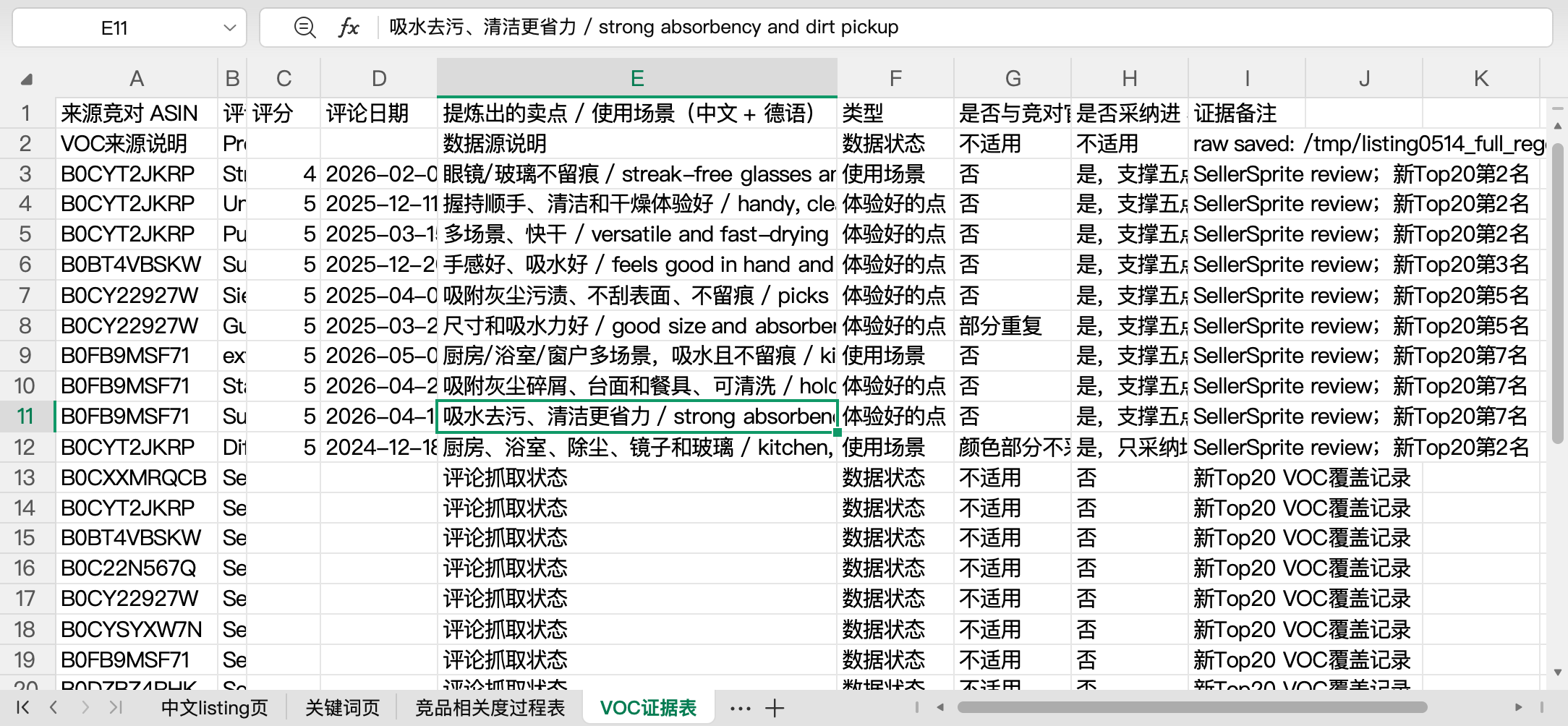This screenshot has height=726, width=1568.
Task: Click horizontal scrollbar left arrow
Action: click(x=940, y=707)
